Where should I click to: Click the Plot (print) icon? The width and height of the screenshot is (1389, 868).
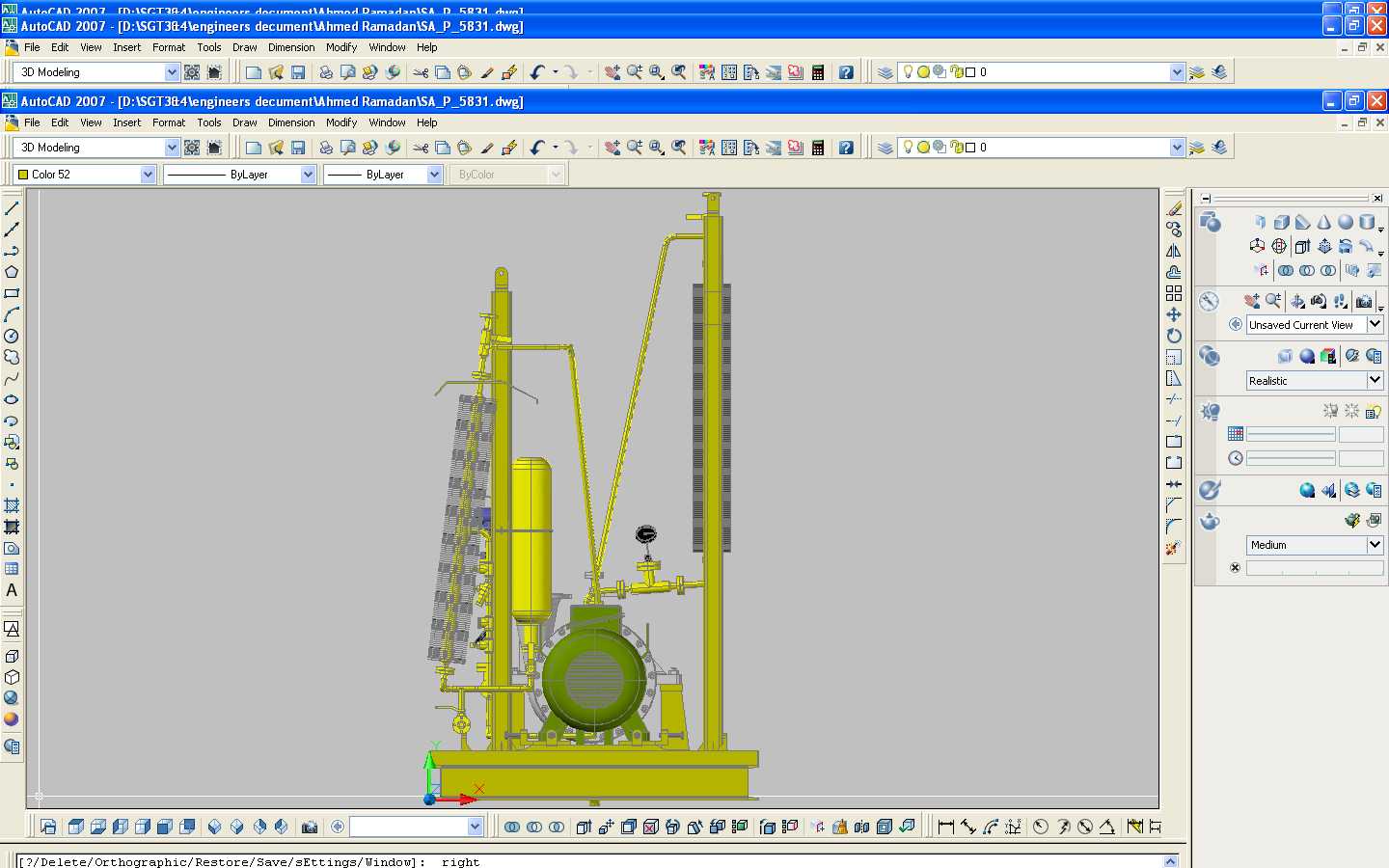(x=326, y=148)
